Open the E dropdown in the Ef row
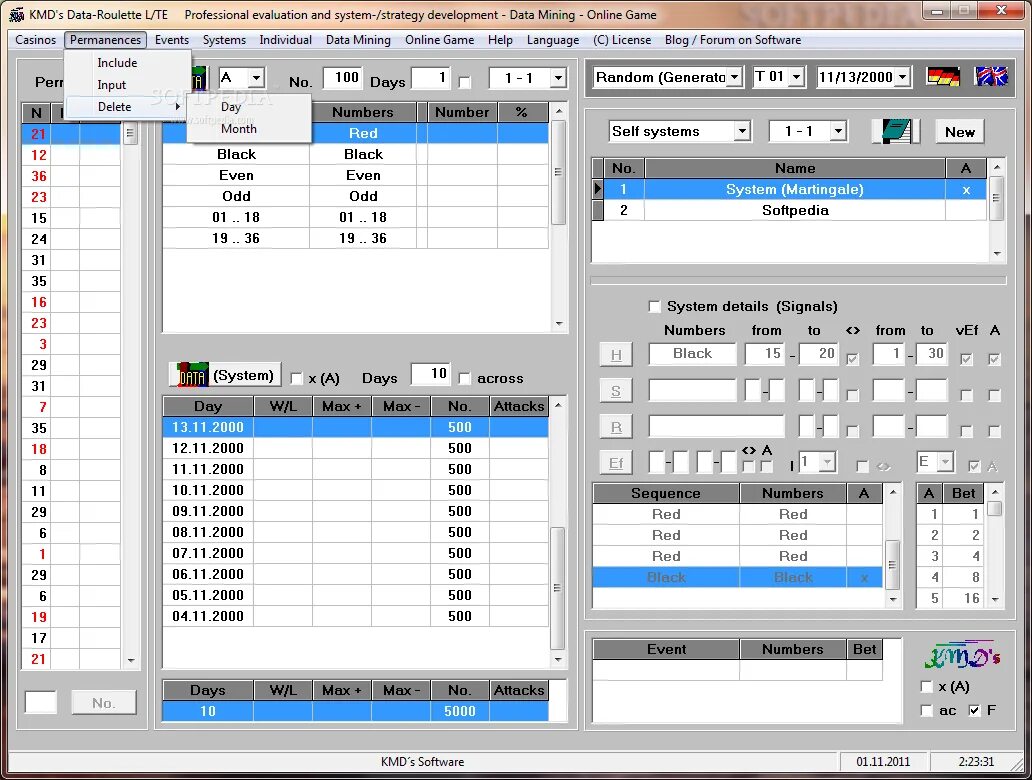 946,462
